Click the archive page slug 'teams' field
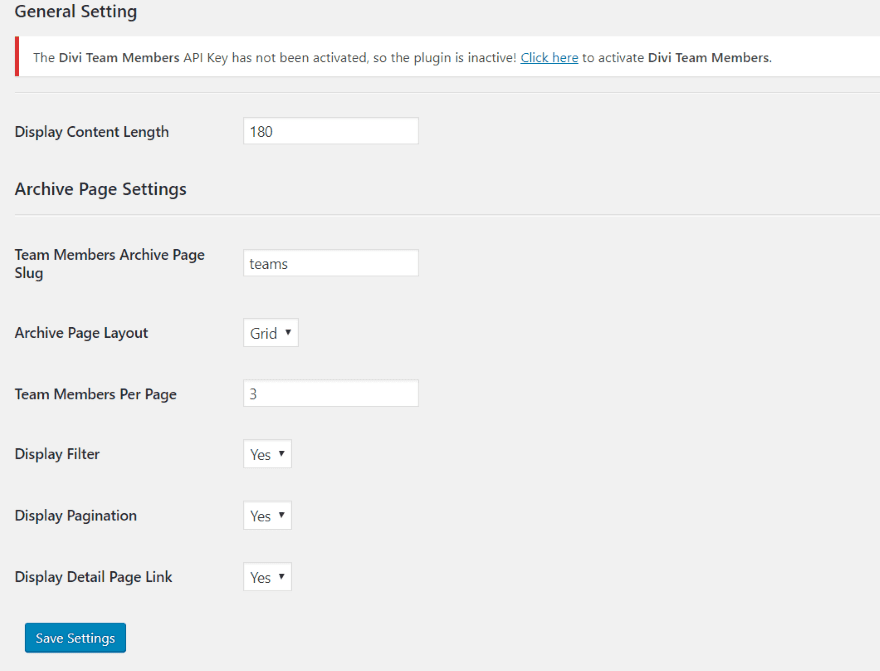 click(x=330, y=264)
